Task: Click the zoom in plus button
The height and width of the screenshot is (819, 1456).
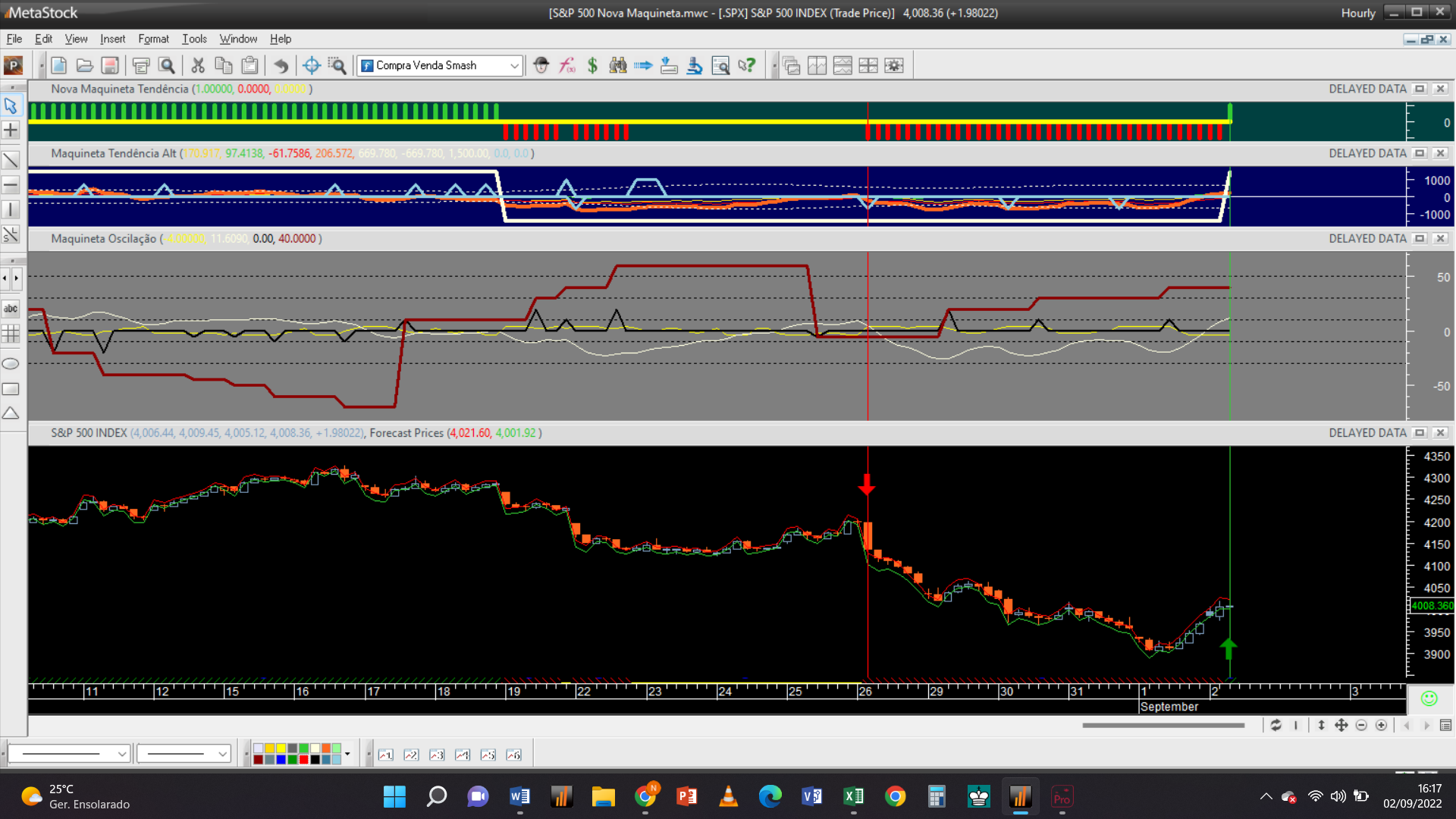Action: click(x=1382, y=726)
